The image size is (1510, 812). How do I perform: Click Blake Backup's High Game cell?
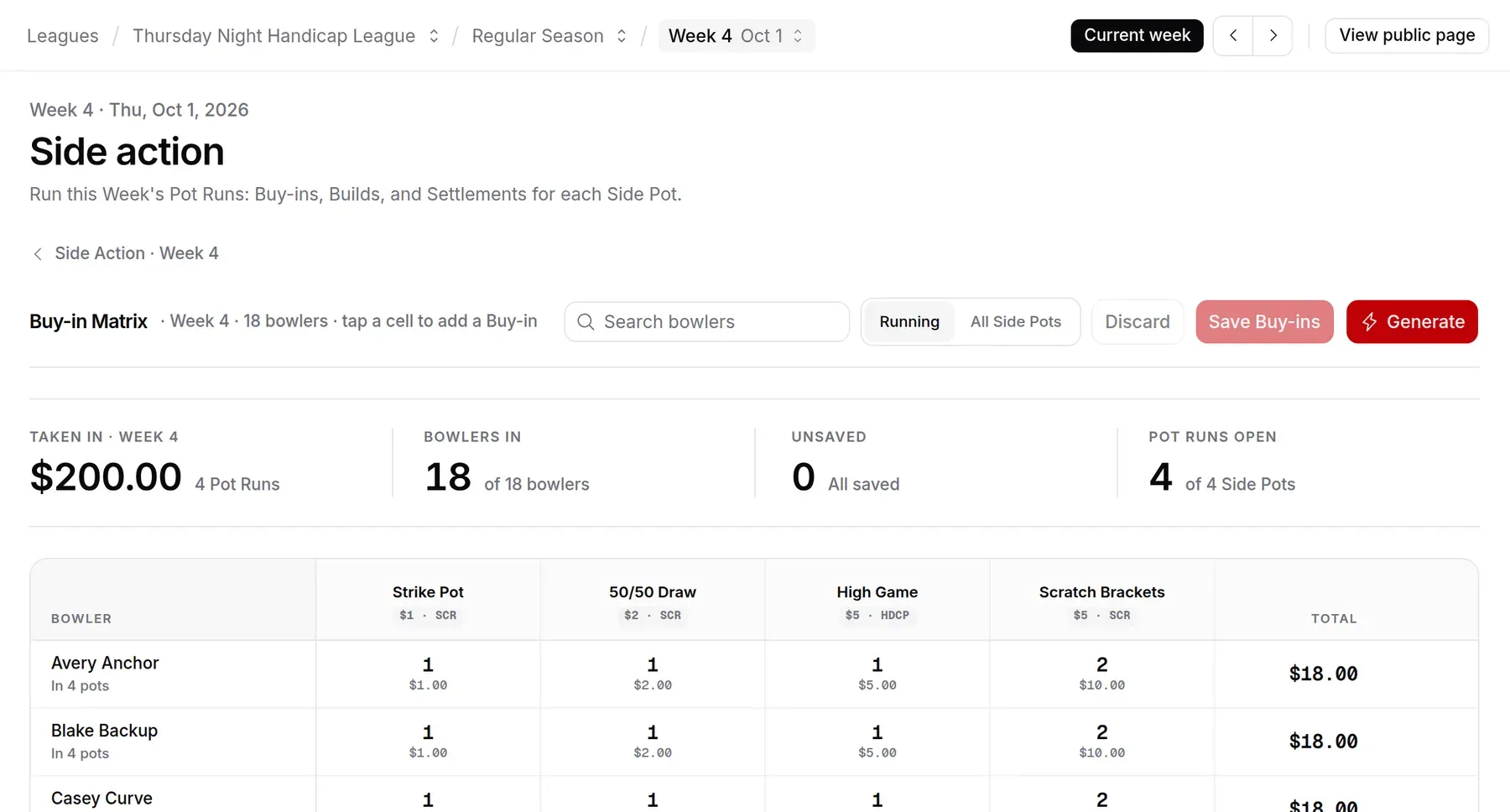point(877,742)
